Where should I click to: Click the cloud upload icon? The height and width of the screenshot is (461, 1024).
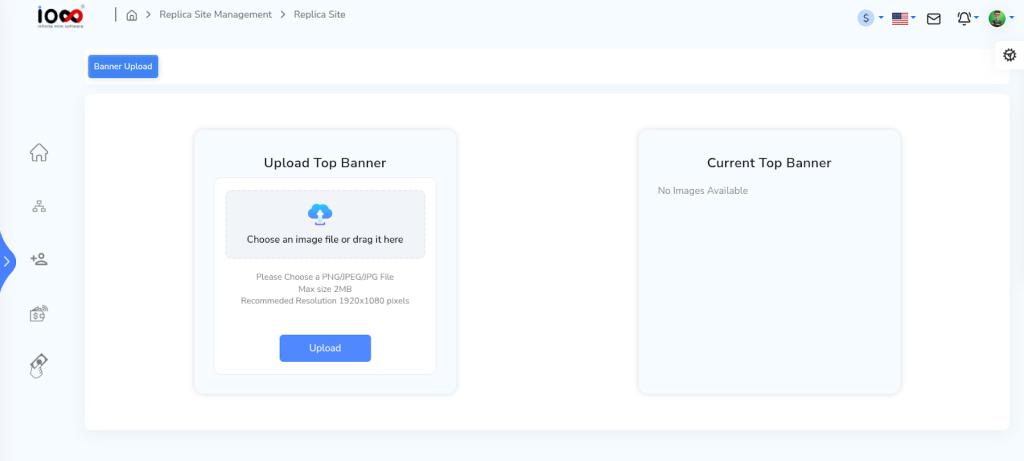320,213
